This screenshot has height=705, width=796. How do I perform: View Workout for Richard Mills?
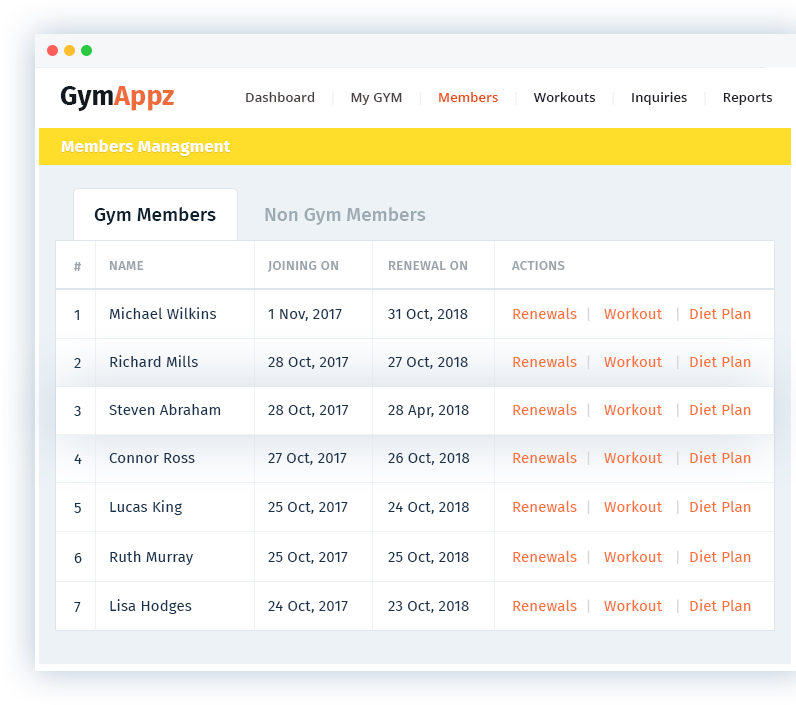click(633, 362)
